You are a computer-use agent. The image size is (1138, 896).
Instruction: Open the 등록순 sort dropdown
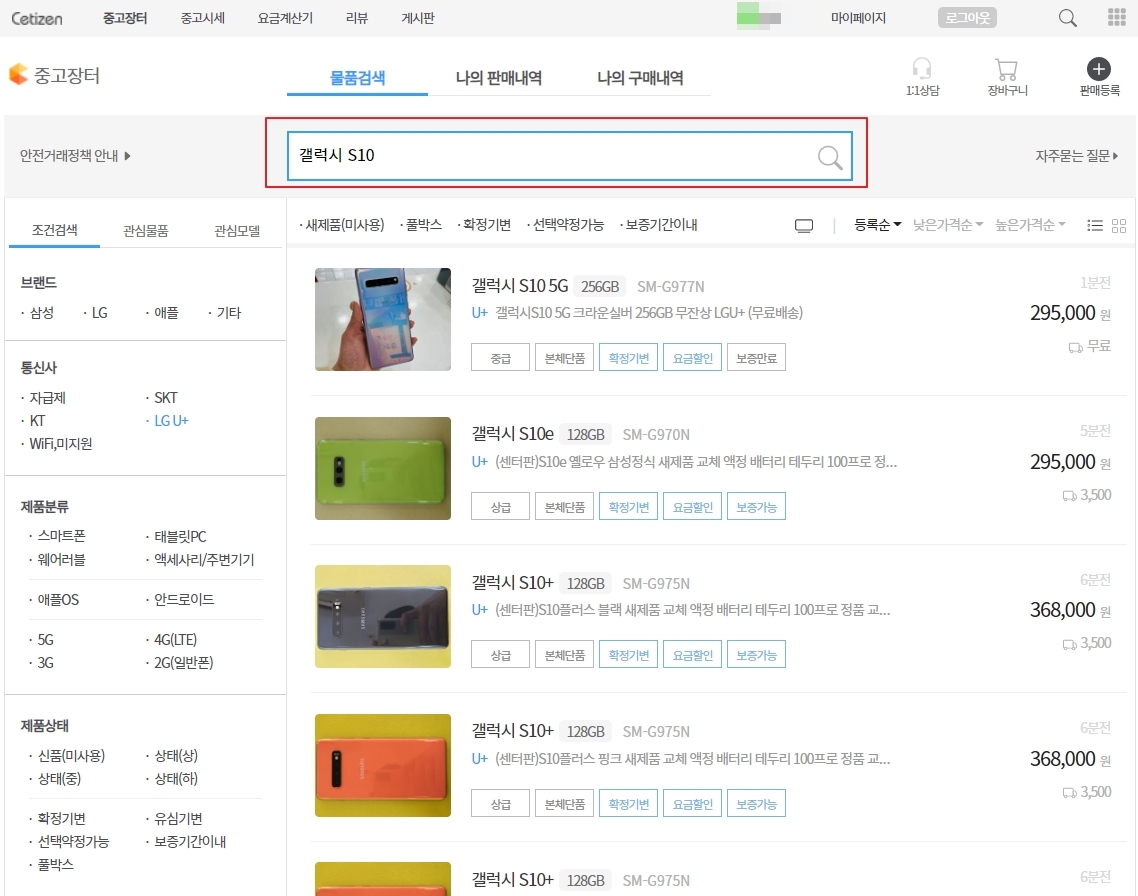(x=877, y=225)
